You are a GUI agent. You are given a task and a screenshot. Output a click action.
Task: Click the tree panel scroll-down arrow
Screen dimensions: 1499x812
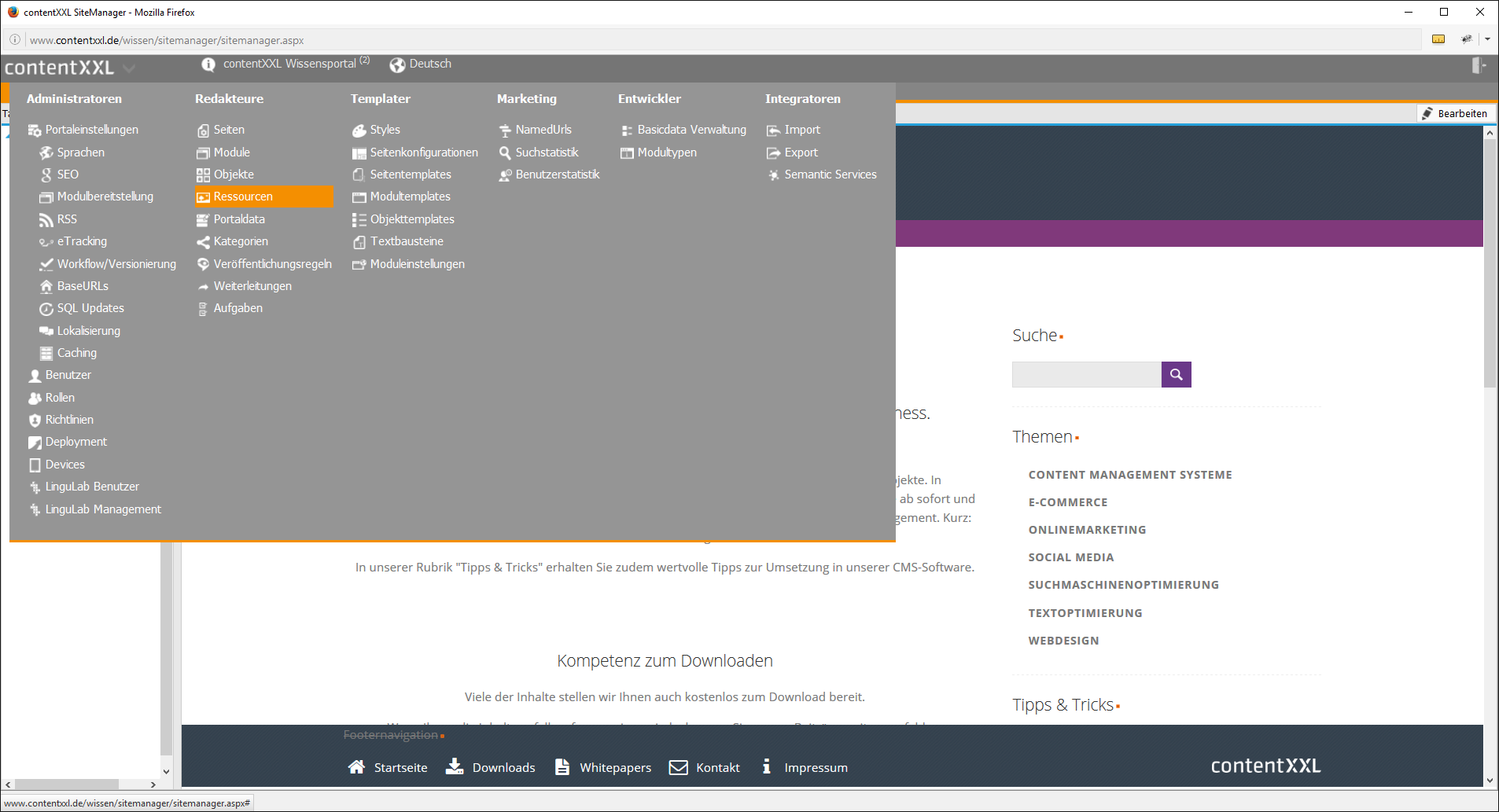click(166, 772)
